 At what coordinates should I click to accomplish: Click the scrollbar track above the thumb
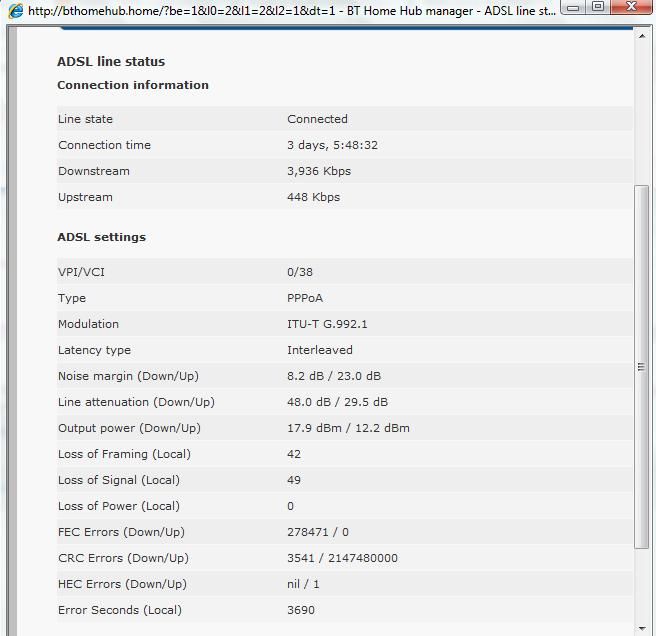click(x=642, y=110)
